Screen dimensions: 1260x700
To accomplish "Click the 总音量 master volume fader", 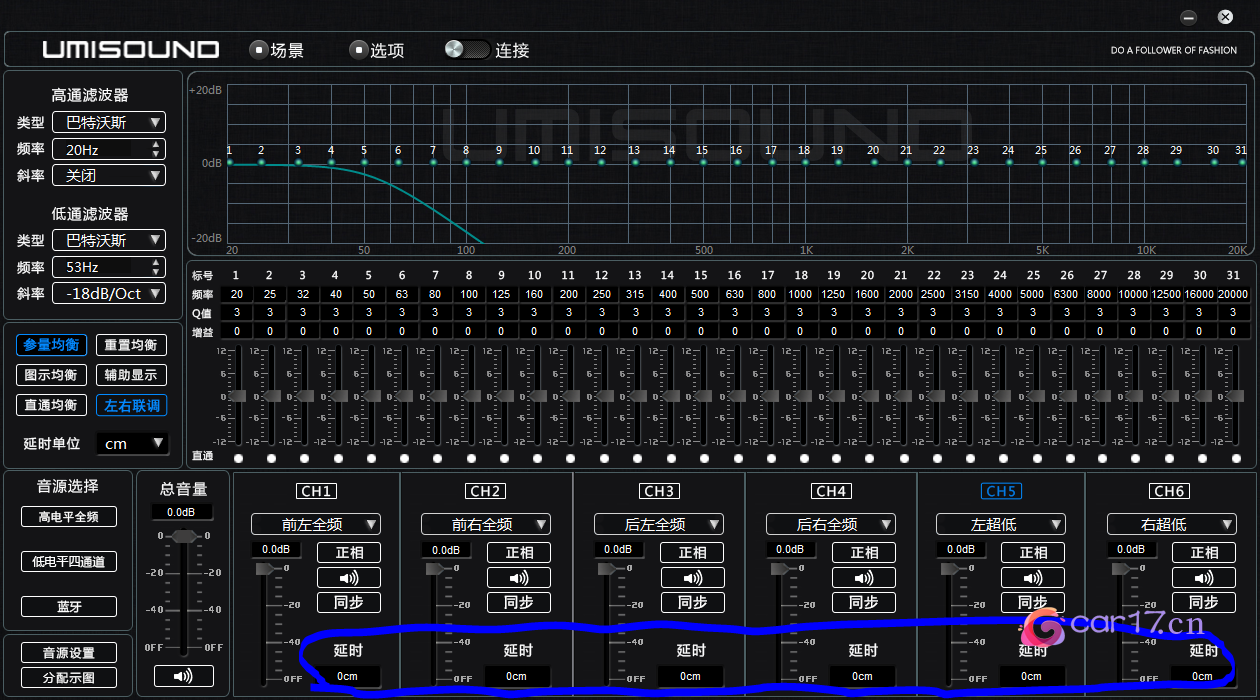I will [184, 537].
